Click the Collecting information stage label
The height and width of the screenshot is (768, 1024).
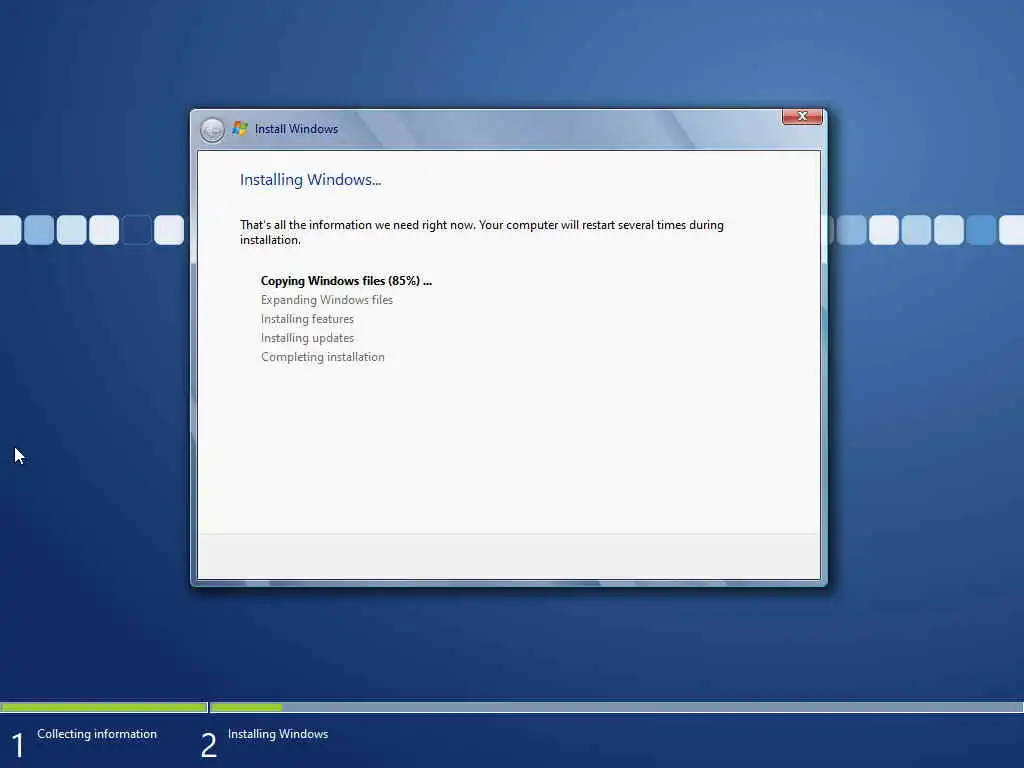(97, 734)
